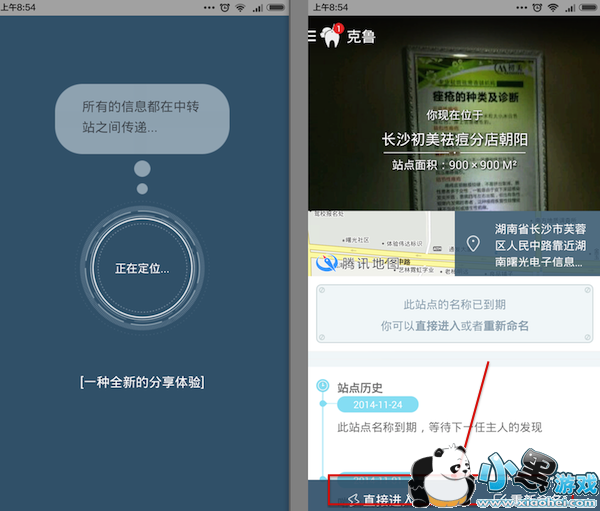
Task: Tap the 2014-11-24 date tag
Action: pos(377,405)
